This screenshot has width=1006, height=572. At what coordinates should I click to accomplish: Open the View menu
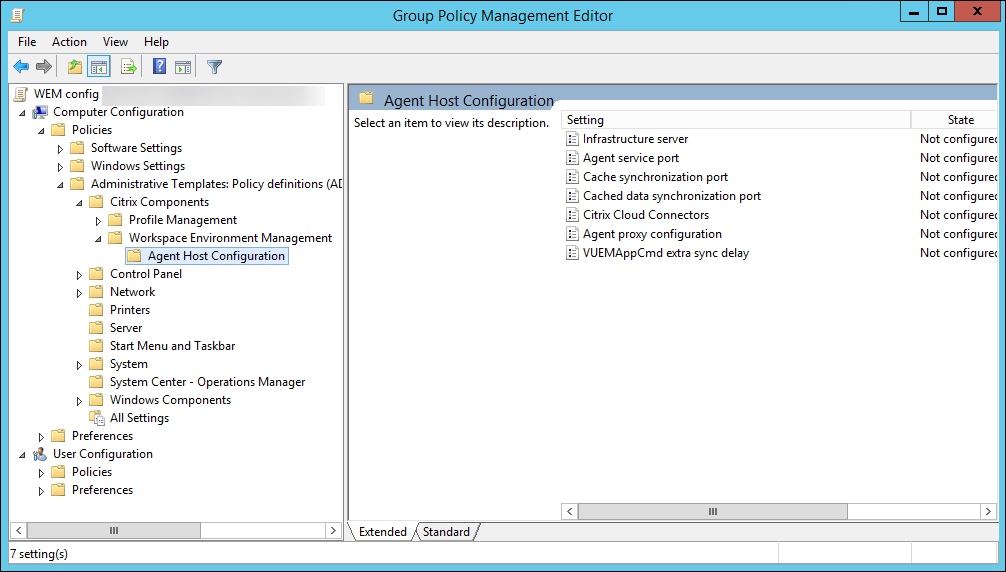(115, 42)
